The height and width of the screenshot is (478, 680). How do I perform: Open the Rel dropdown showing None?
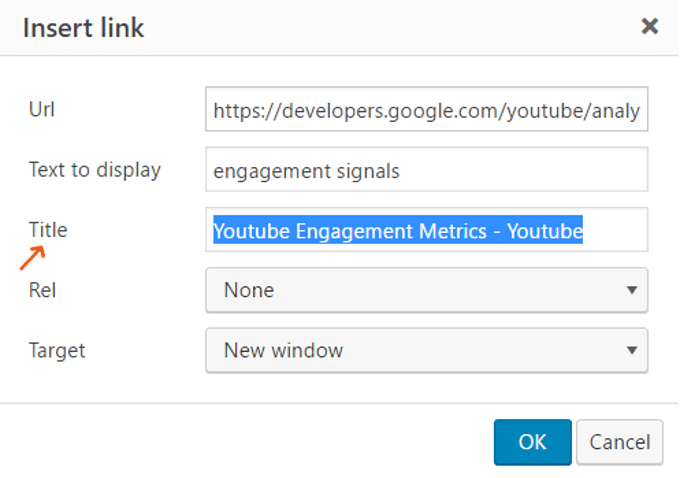(427, 290)
